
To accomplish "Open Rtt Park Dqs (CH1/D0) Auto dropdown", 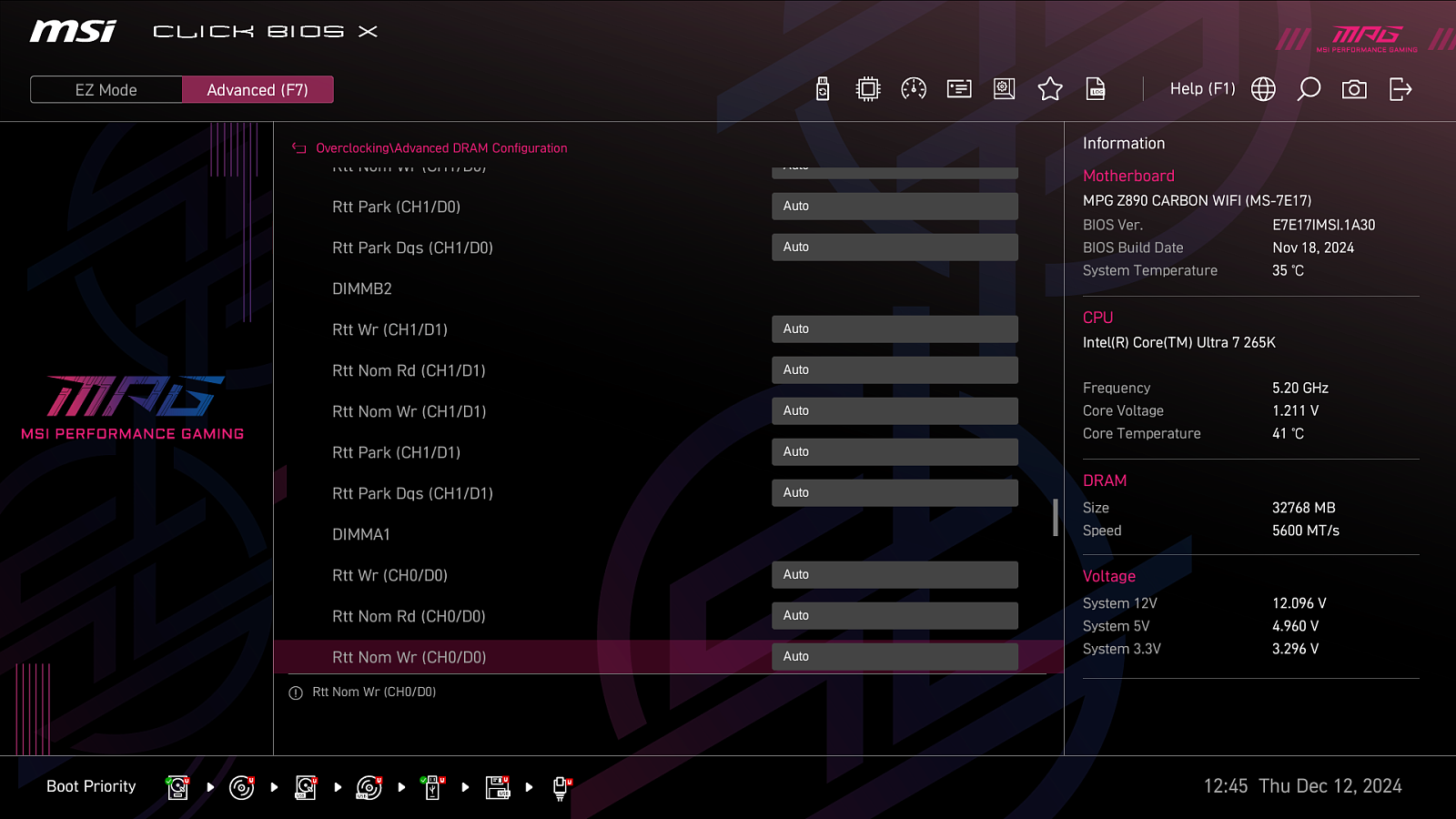I will (x=895, y=248).
